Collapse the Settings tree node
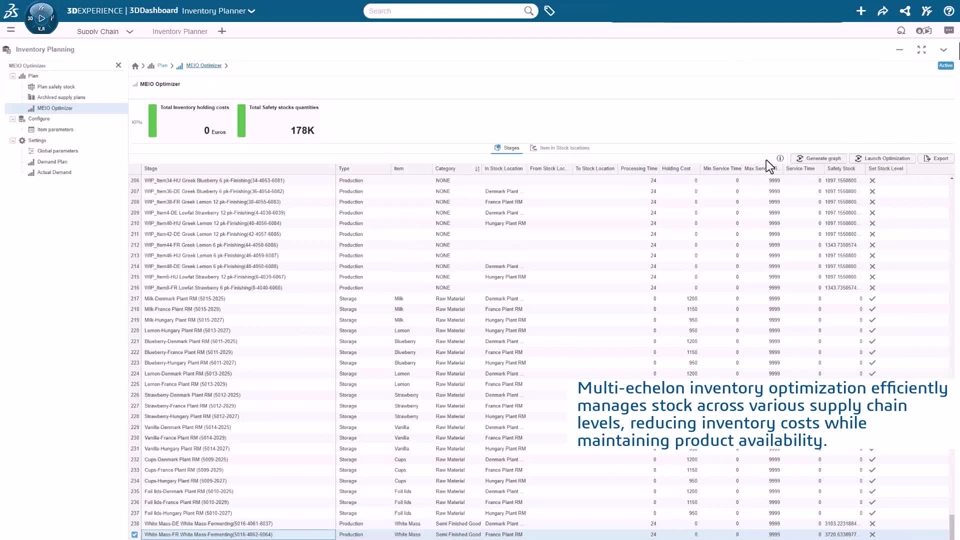Image resolution: width=960 pixels, height=540 pixels. (12, 140)
